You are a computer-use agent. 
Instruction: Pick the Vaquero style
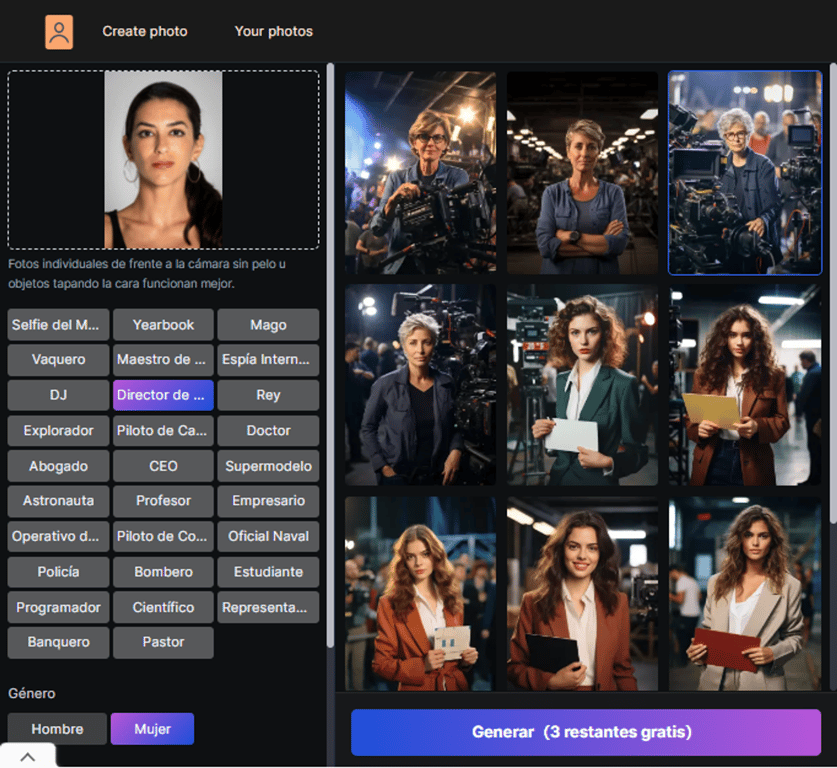pos(58,360)
